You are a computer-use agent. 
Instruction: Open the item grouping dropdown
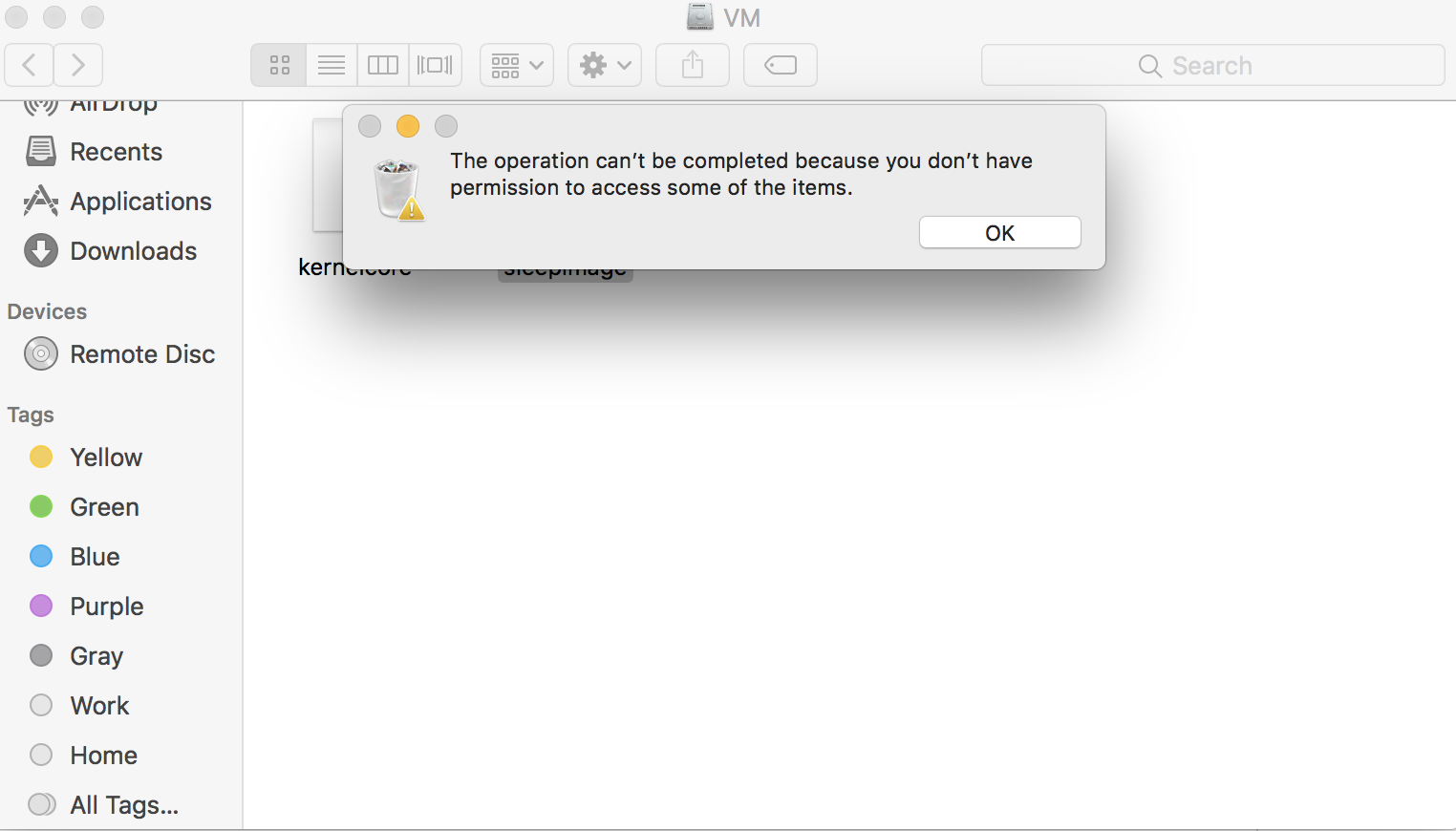click(516, 65)
